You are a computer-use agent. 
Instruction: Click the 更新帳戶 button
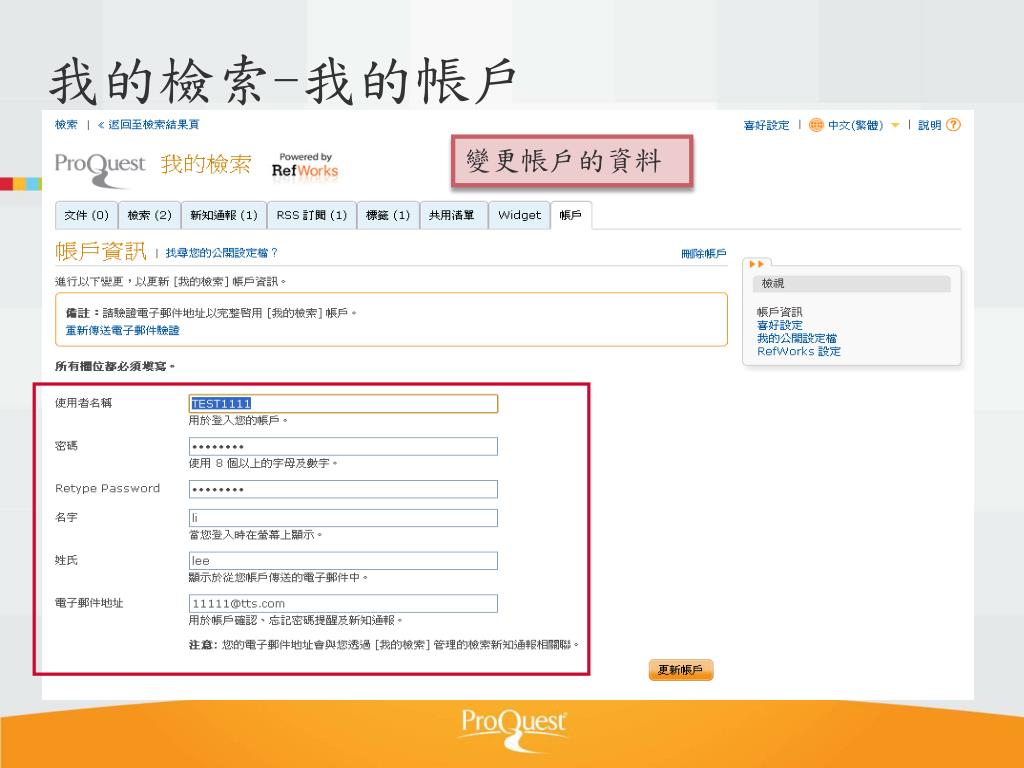[680, 670]
